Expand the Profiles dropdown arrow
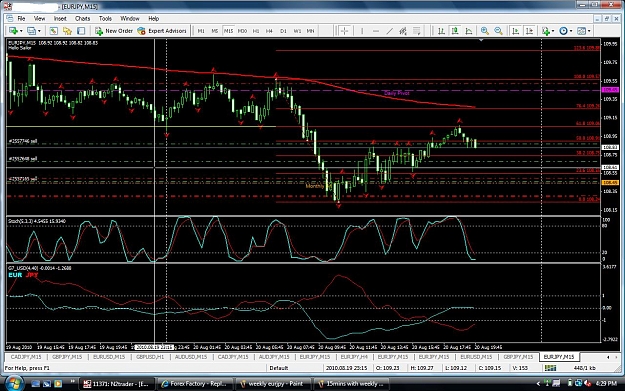Screen dimensions: 625x391 (x=39, y=31)
